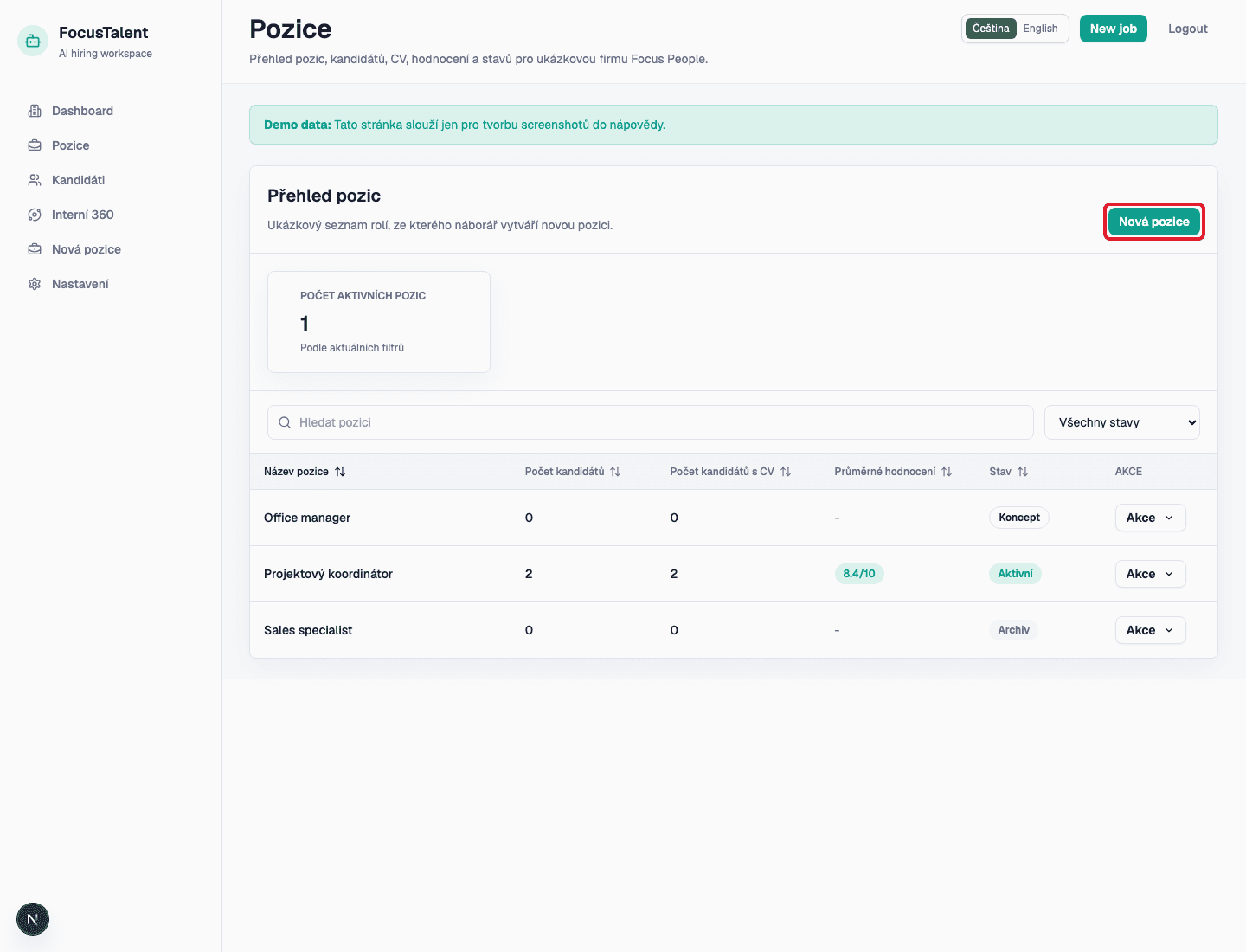Open the Všechny stavy status filter
The image size is (1246, 952).
pyautogui.click(x=1122, y=422)
